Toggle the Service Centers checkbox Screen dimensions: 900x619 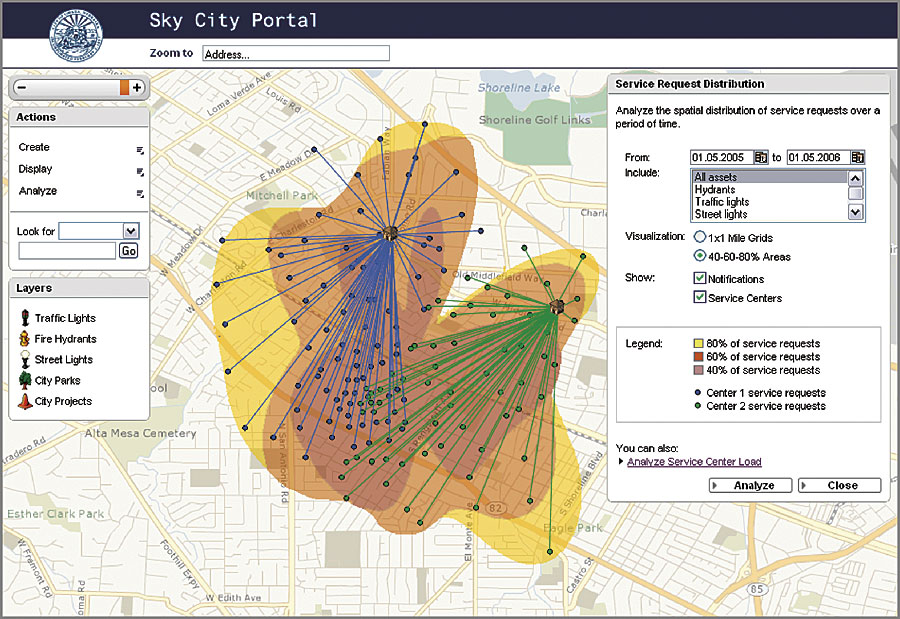point(700,297)
